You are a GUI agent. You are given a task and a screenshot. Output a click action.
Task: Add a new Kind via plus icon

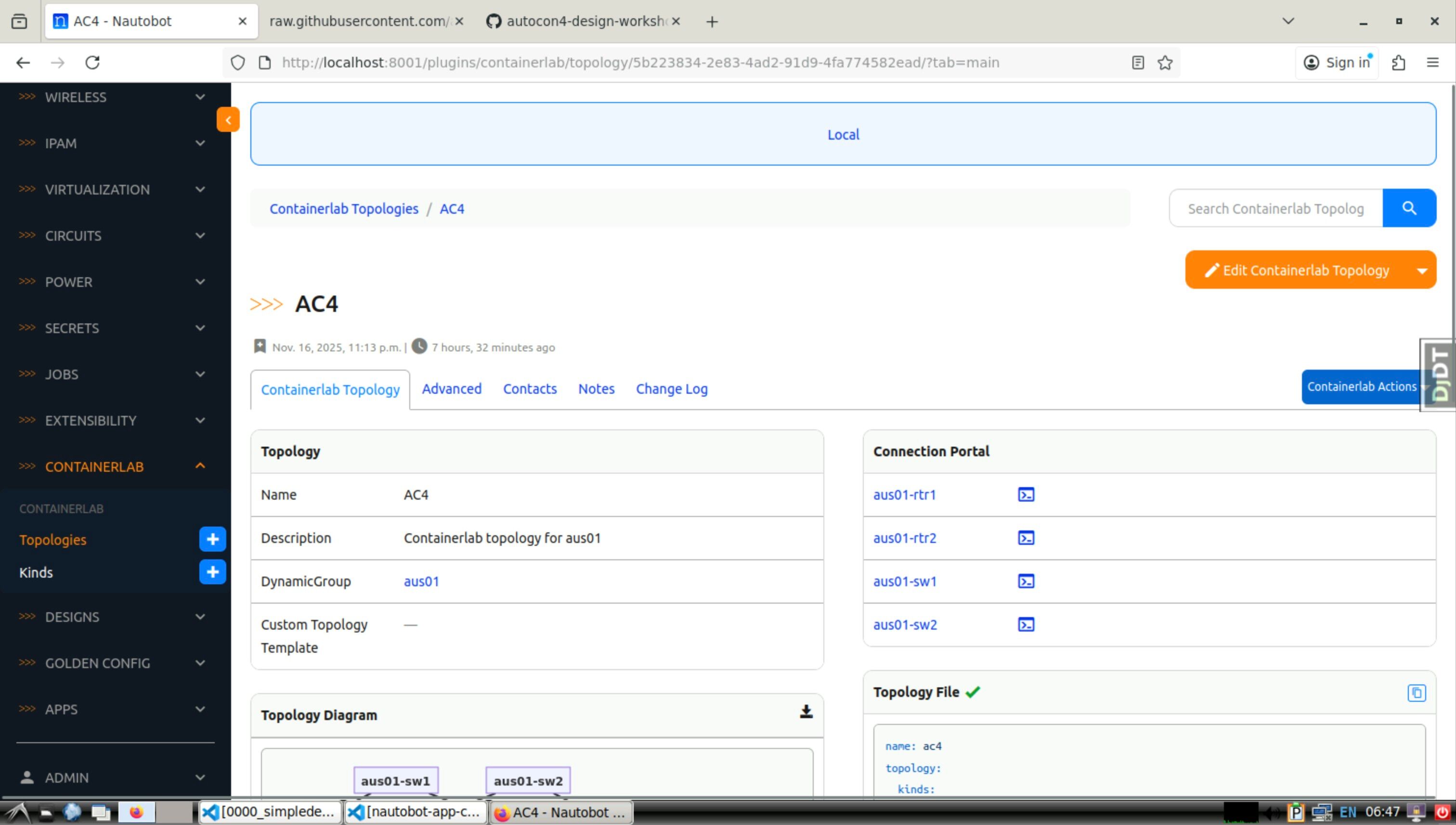coord(212,572)
